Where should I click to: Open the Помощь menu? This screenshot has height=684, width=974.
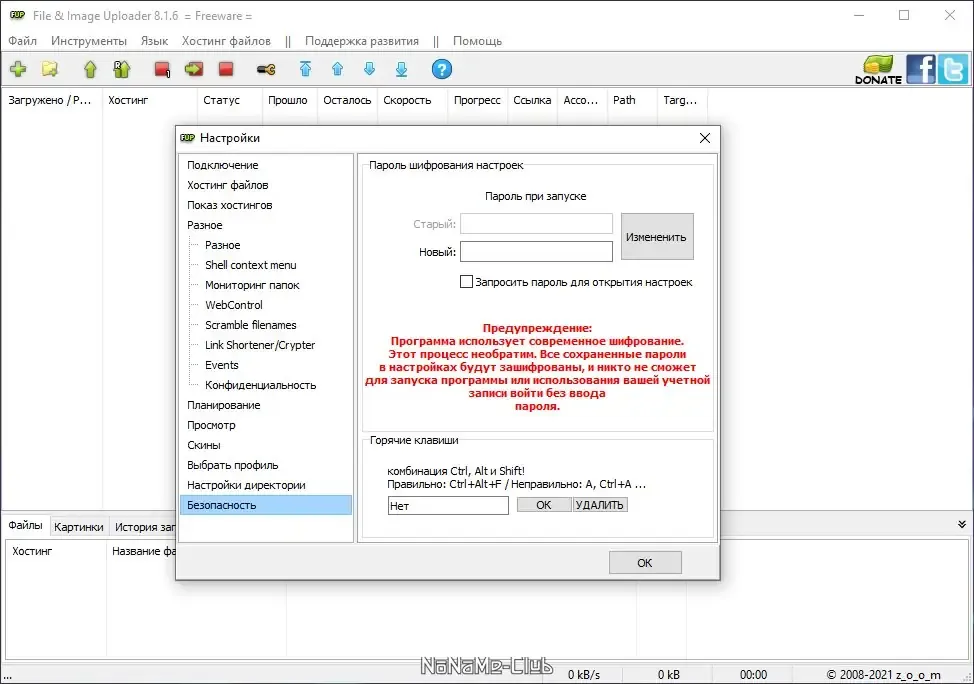point(477,41)
